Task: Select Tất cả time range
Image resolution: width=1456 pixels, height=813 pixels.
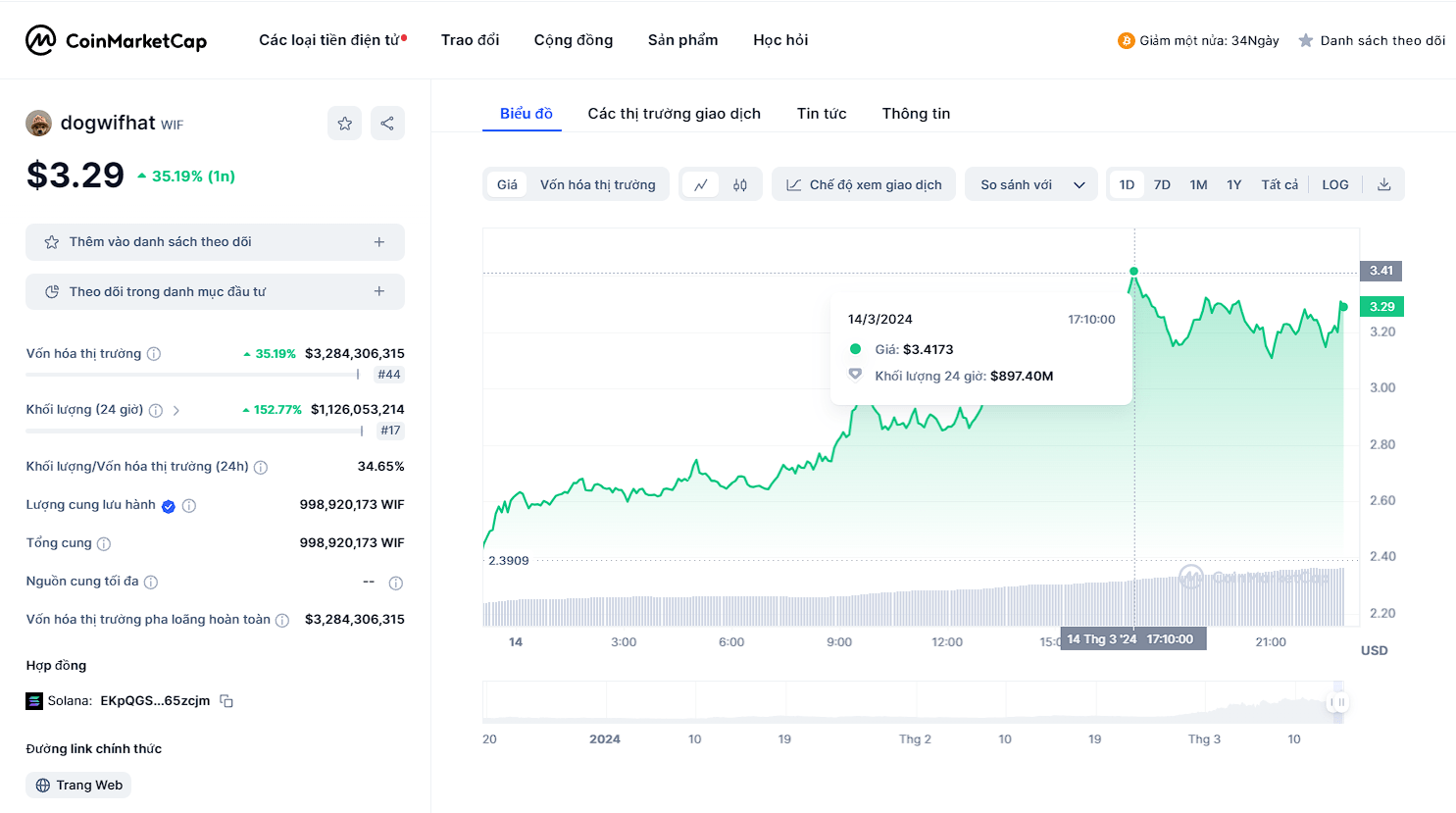Action: coord(1280,184)
